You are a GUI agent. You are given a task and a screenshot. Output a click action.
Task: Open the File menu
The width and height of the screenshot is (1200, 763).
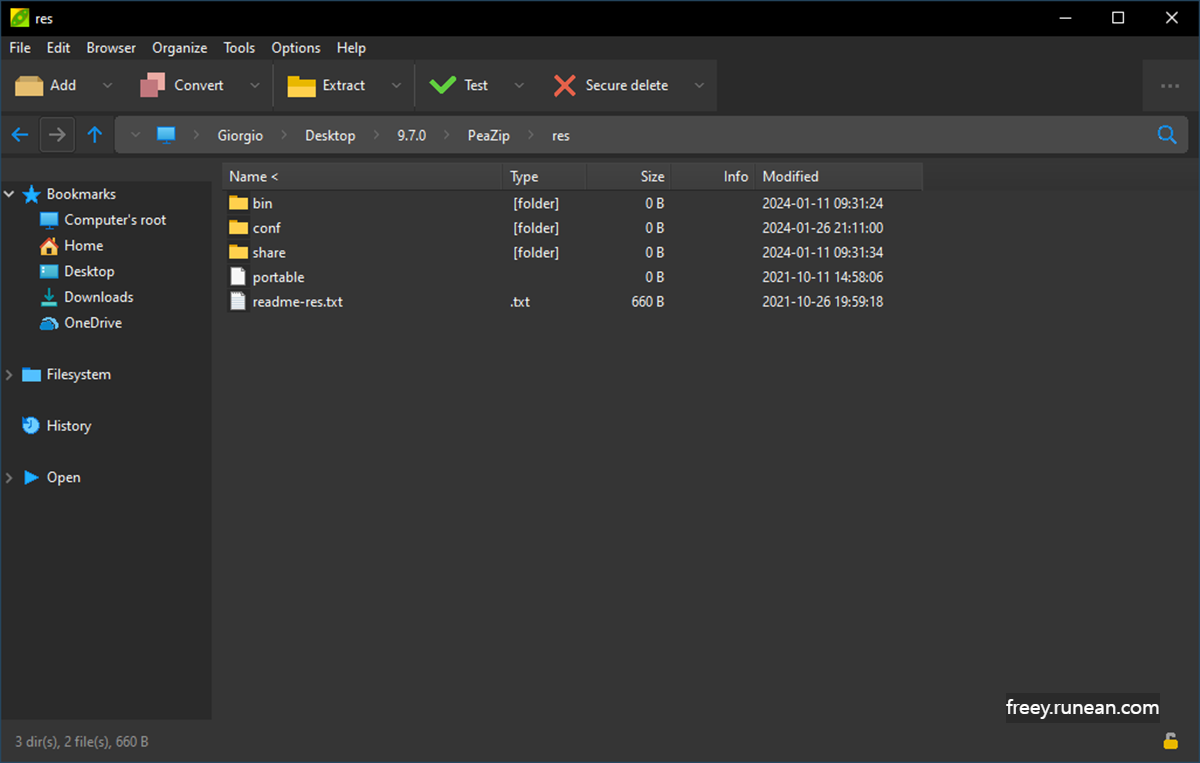point(20,48)
